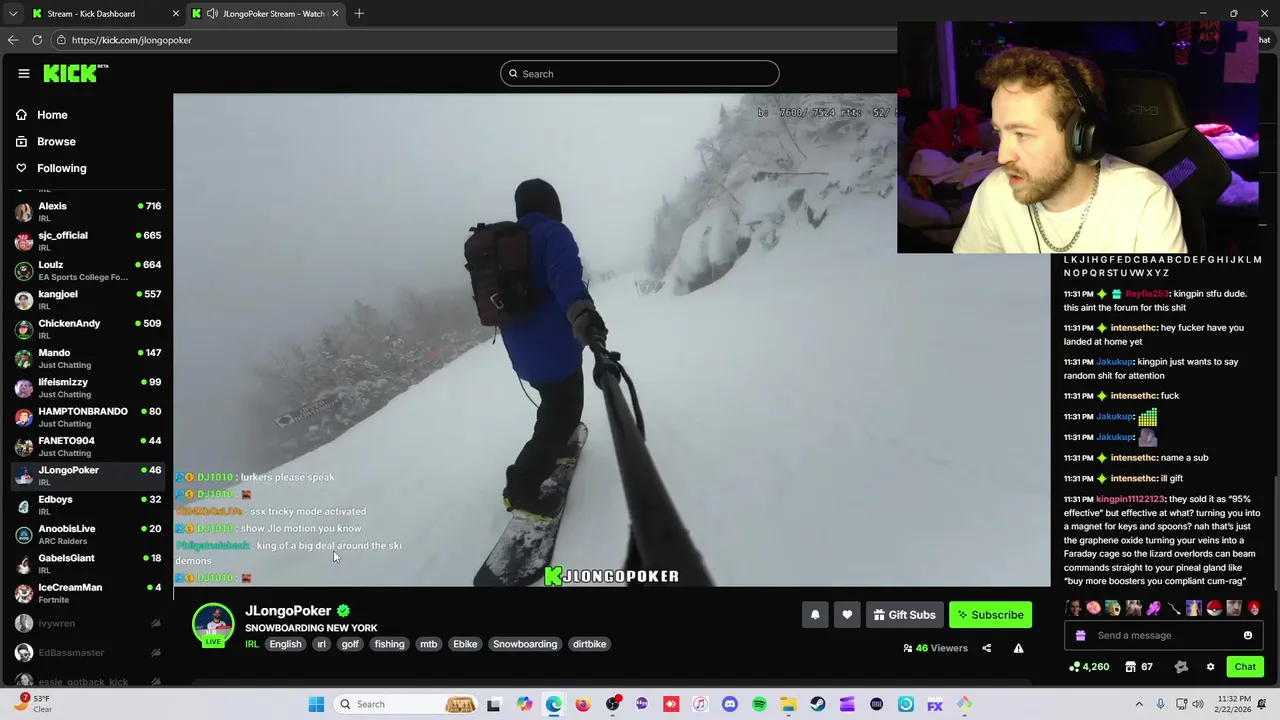This screenshot has width=1280, height=720.
Task: Open kangjoel channel in sidebar
Action: coord(87,300)
